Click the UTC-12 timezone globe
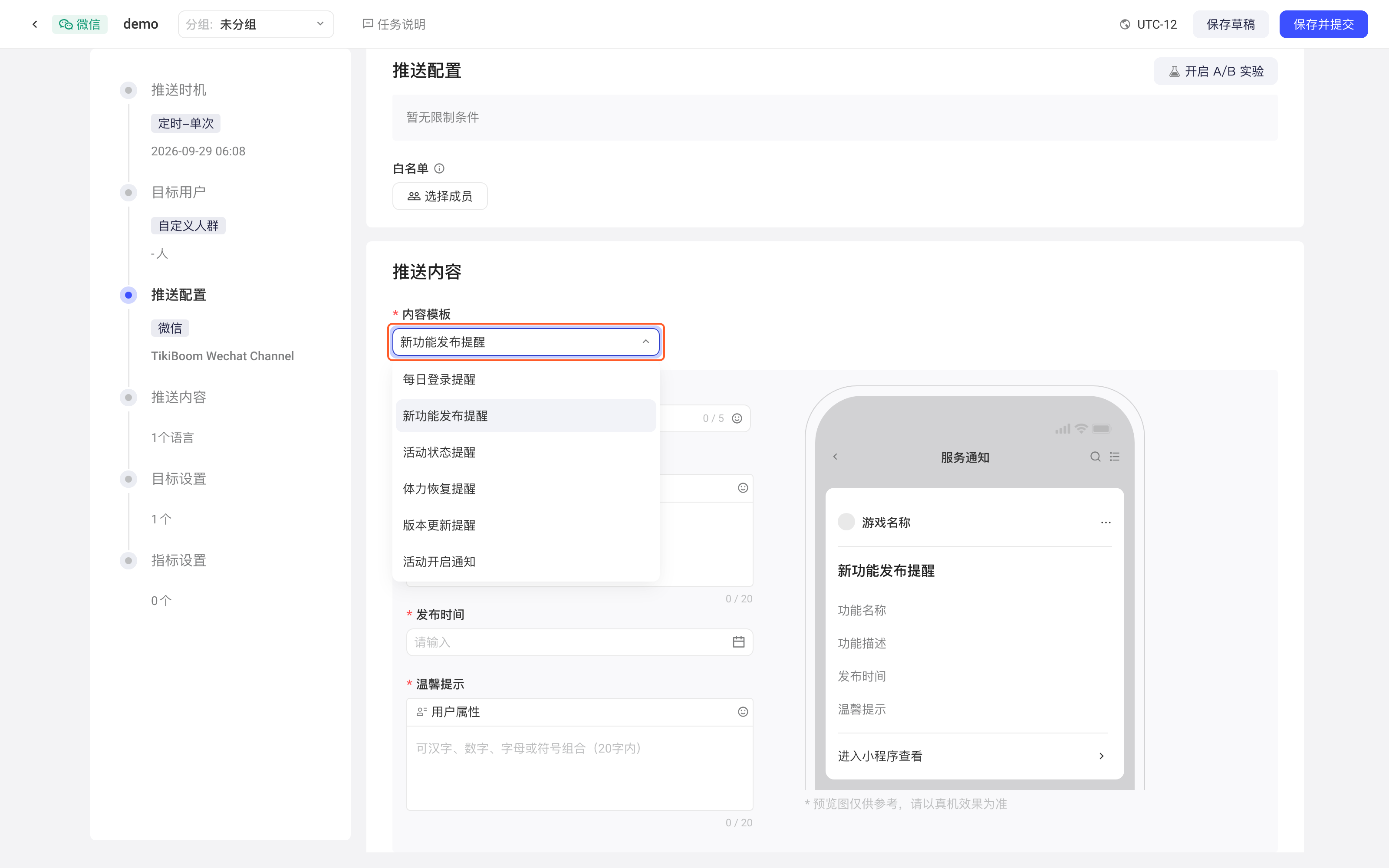The width and height of the screenshot is (1389, 868). [1125, 24]
